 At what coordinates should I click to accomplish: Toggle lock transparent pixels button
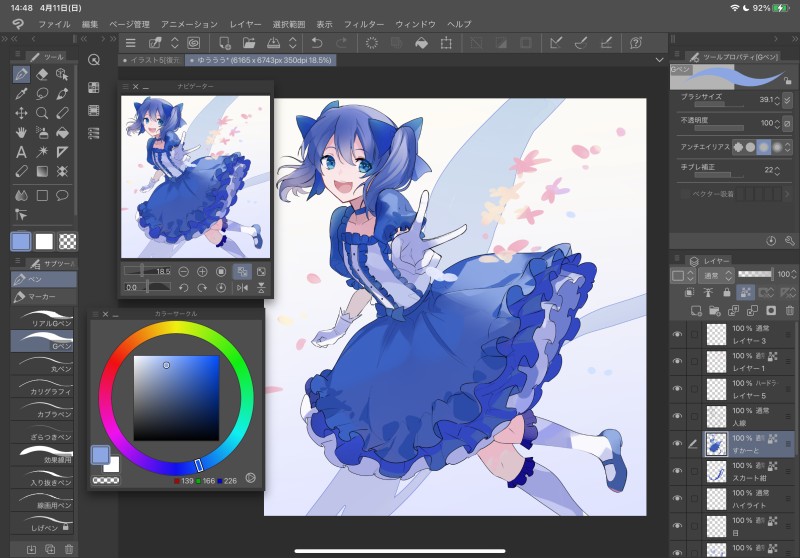tap(745, 293)
